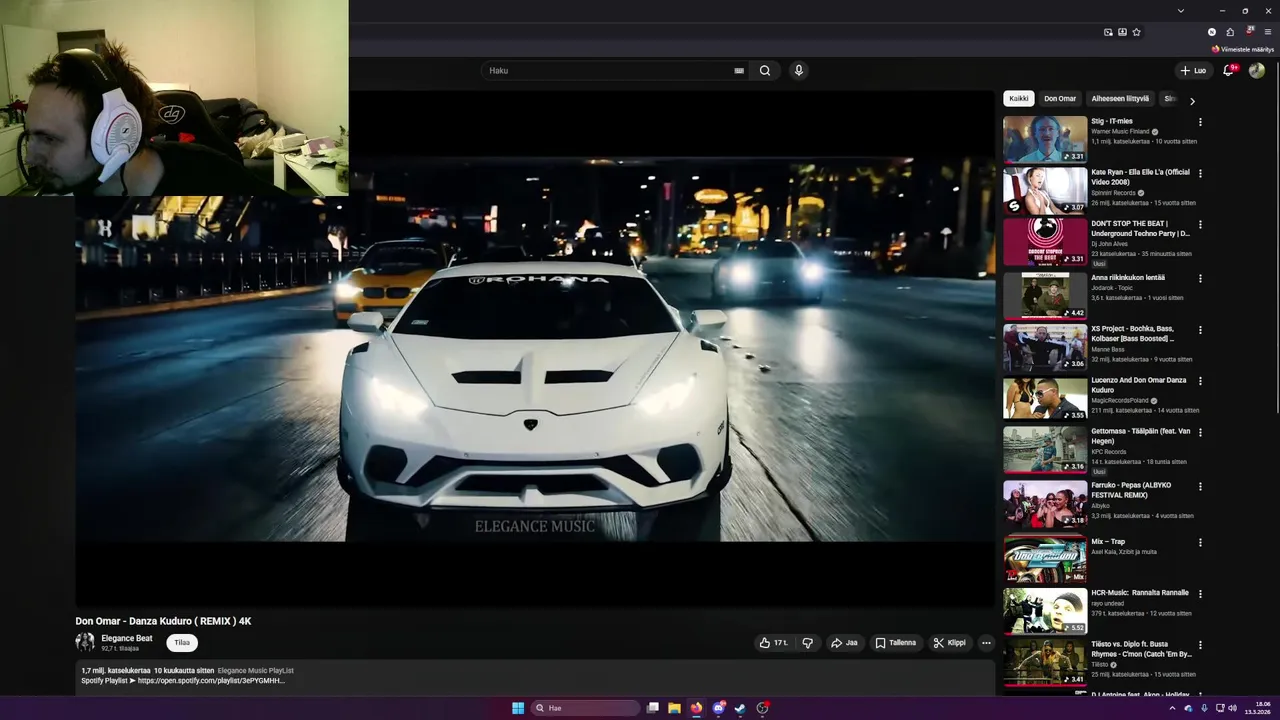Click the YouTube search magnifier button

(x=765, y=71)
